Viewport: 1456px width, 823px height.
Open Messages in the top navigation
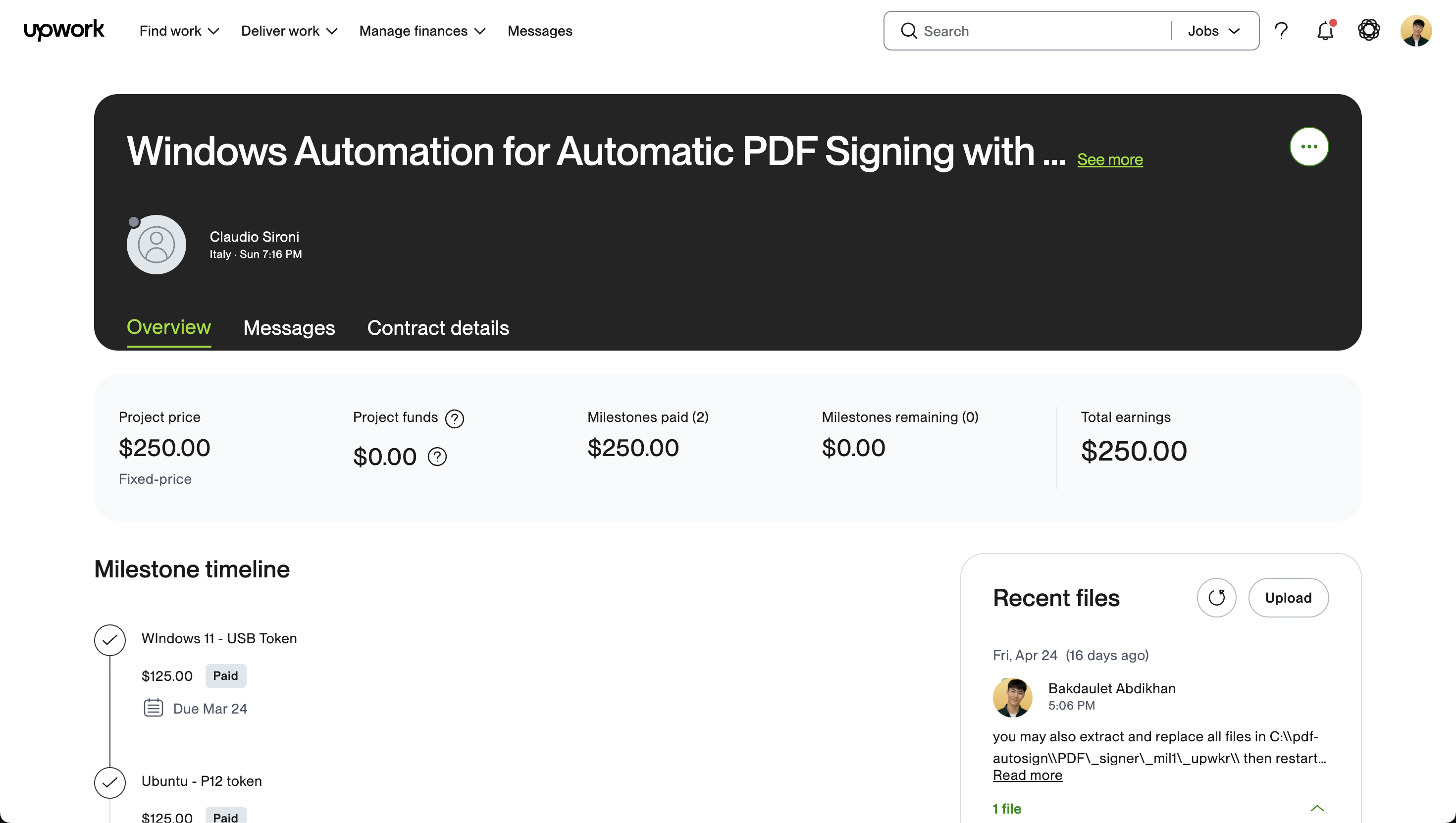click(x=540, y=31)
